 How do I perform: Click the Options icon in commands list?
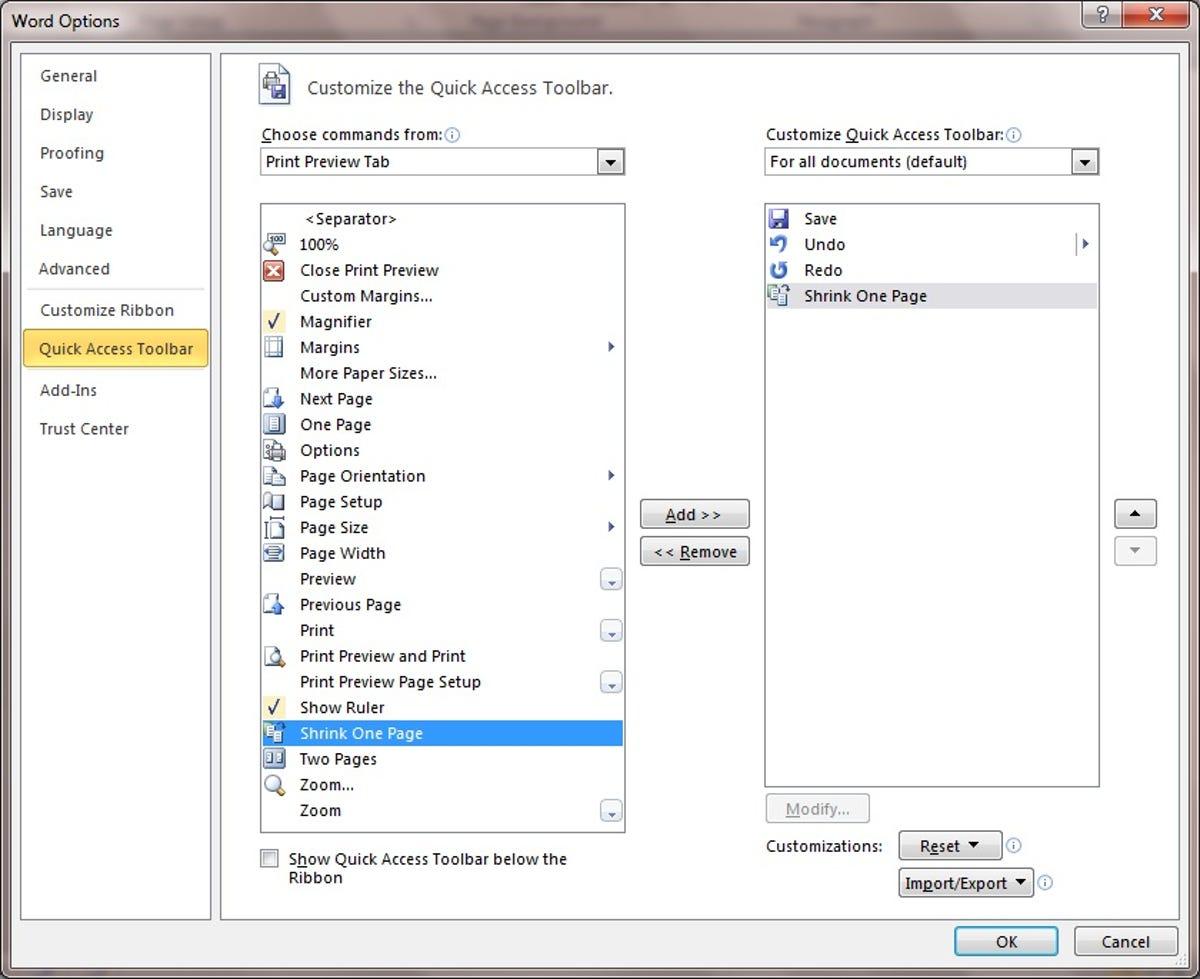tap(274, 450)
